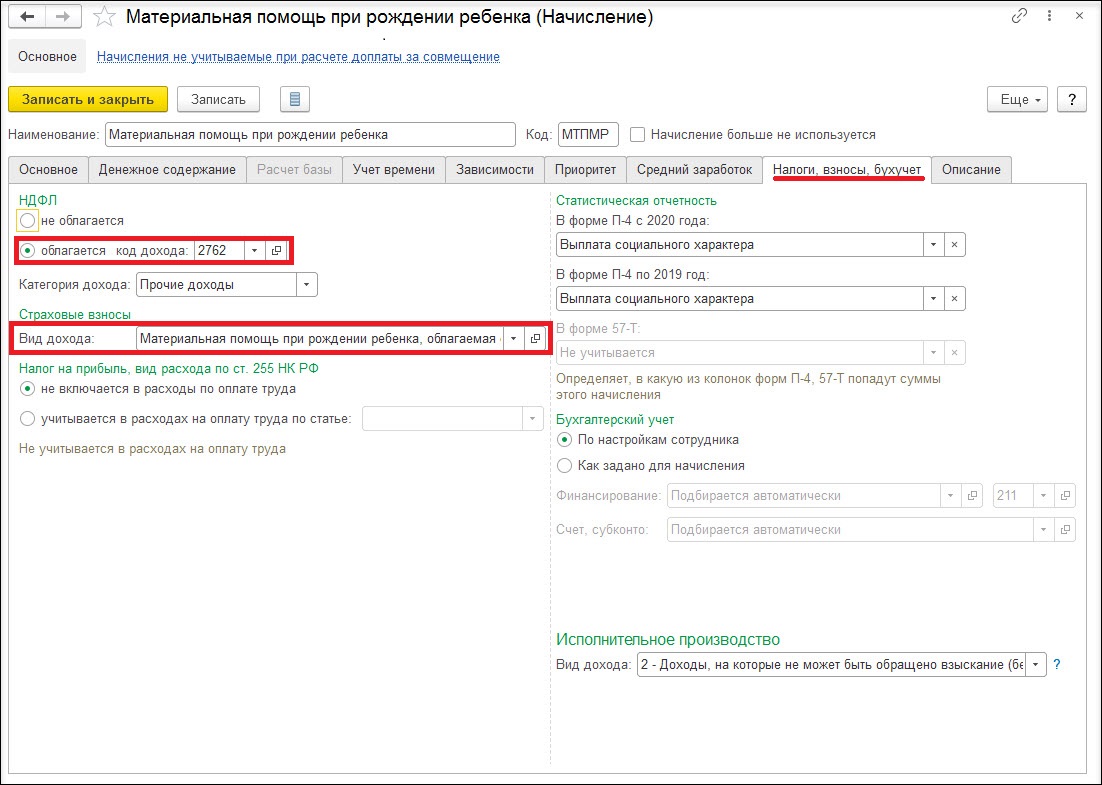Click the Код field with МТПМР
This screenshot has width=1102, height=785.
[588, 134]
